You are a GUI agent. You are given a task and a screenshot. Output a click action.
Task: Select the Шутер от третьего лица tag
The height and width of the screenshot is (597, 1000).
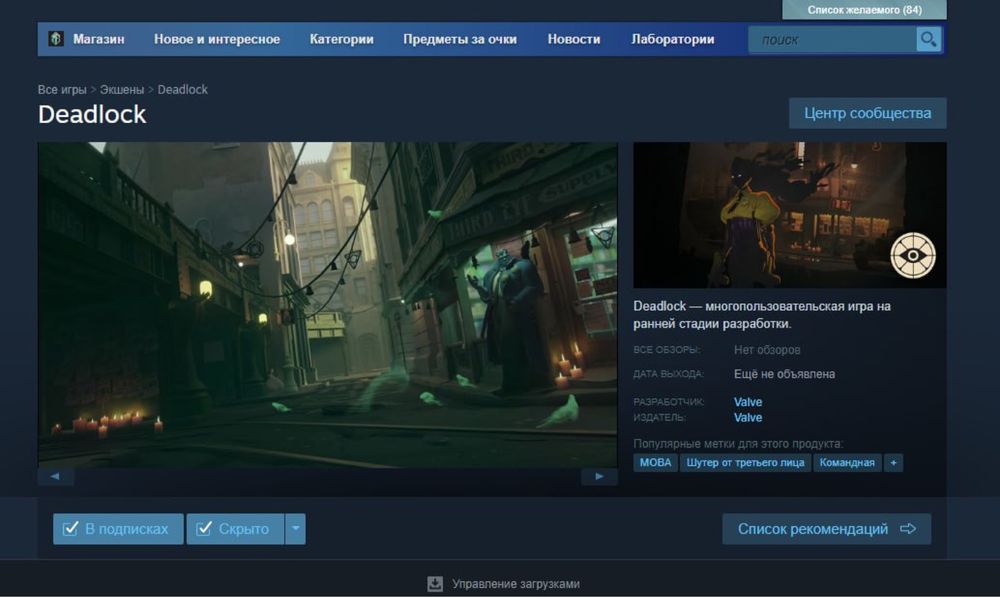coord(745,462)
